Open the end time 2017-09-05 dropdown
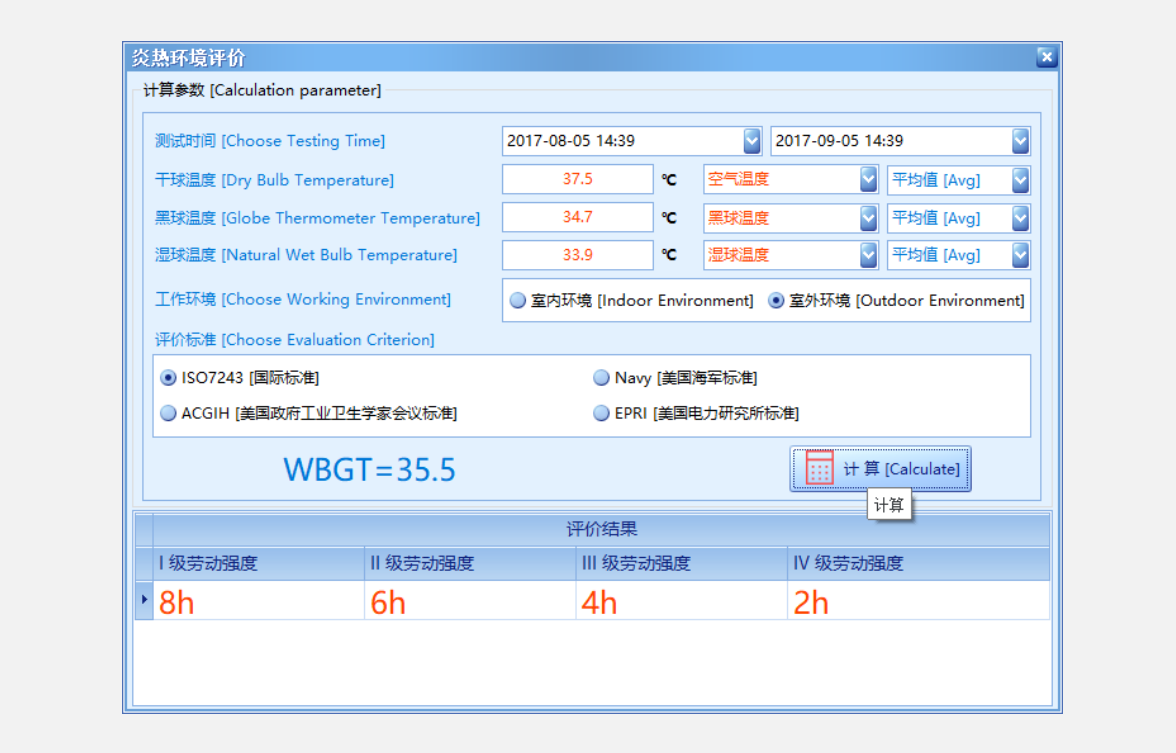Viewport: 1176px width, 753px height. click(1020, 141)
